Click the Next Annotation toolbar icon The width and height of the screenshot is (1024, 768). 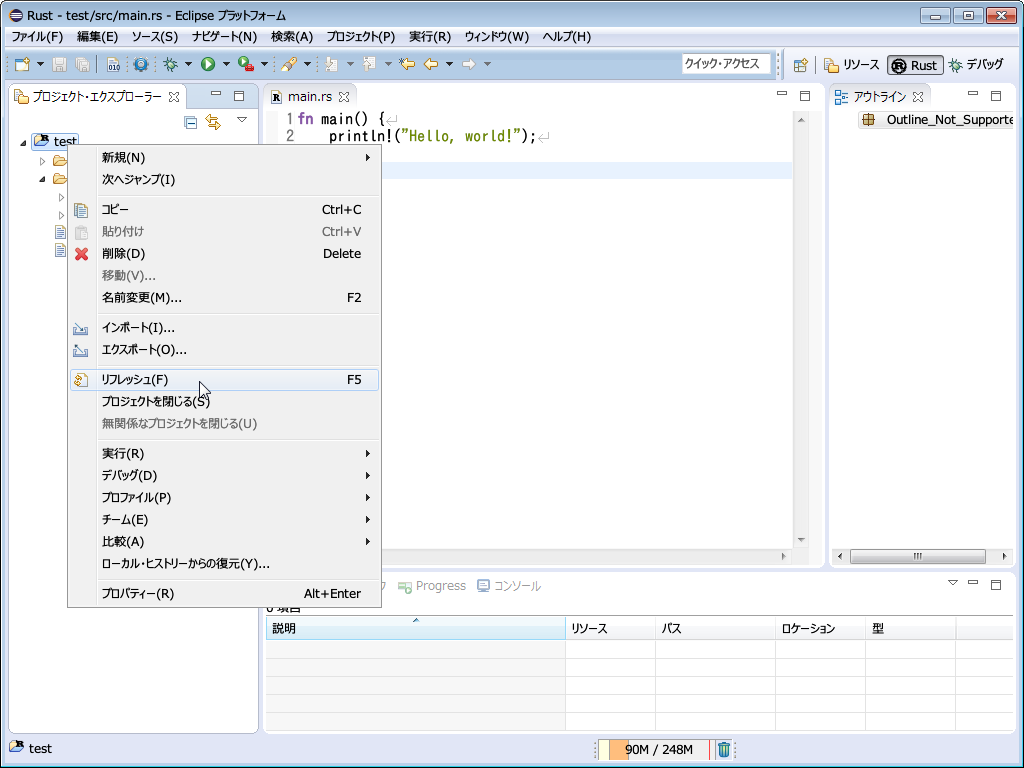[332, 64]
